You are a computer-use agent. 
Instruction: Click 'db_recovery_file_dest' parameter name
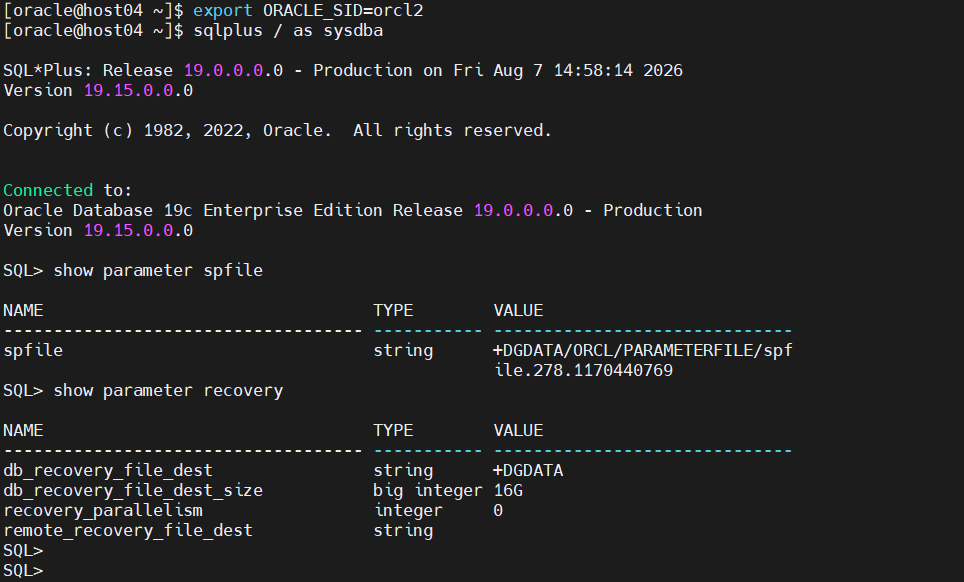point(108,471)
